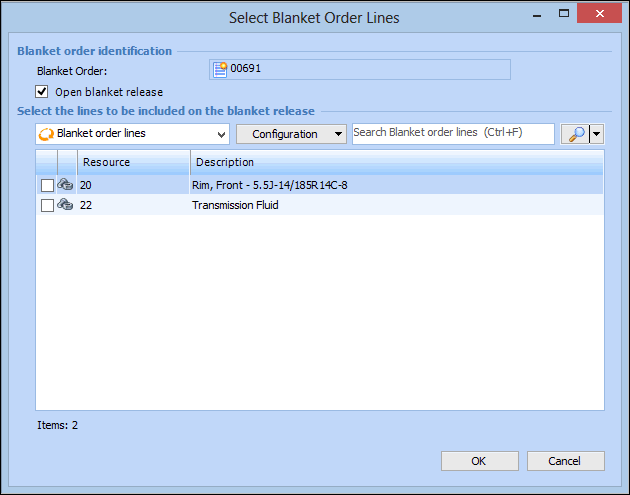The image size is (630, 495).
Task: Click the resource icon for line 20
Action: (66, 185)
